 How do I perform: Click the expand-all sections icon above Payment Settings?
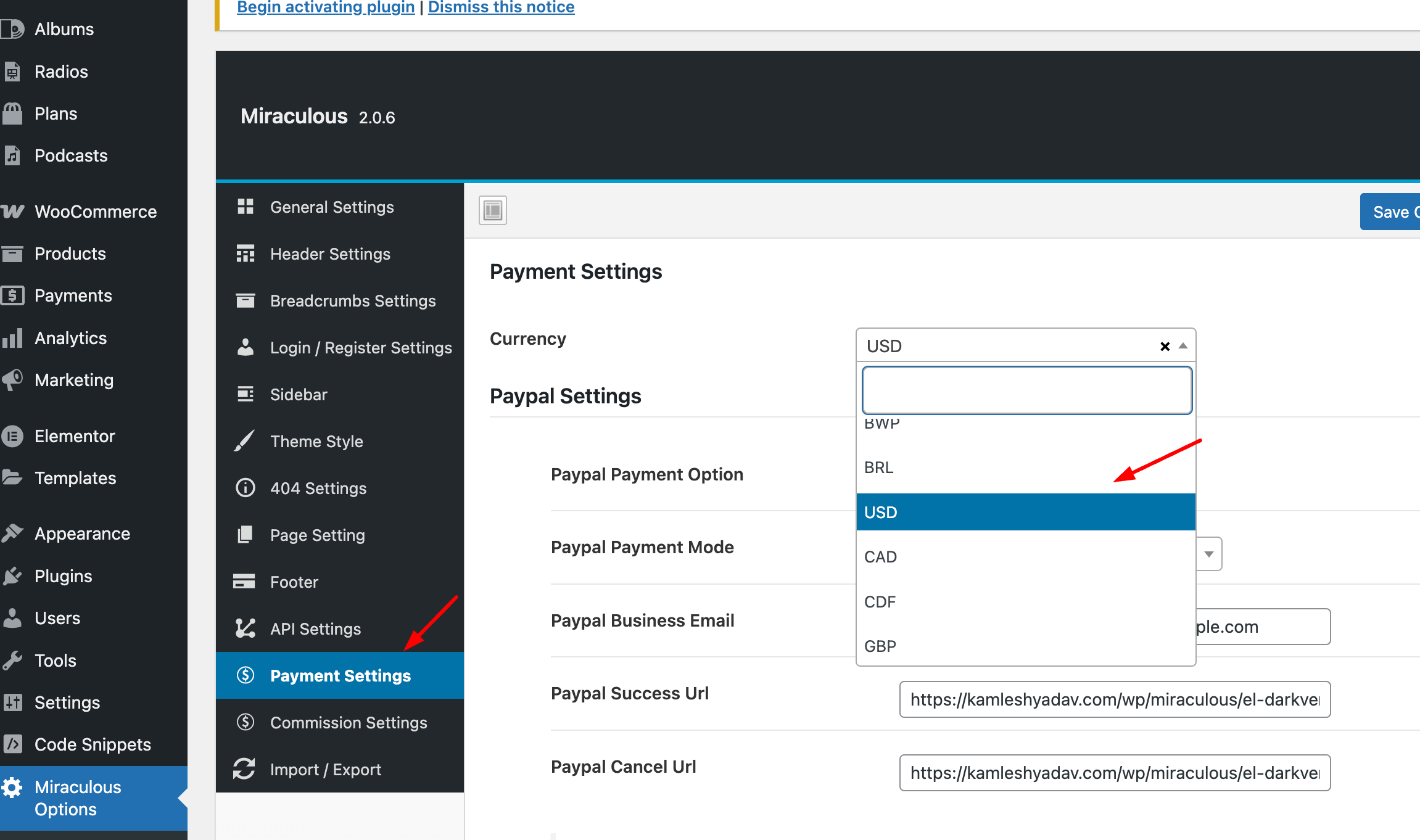point(493,210)
